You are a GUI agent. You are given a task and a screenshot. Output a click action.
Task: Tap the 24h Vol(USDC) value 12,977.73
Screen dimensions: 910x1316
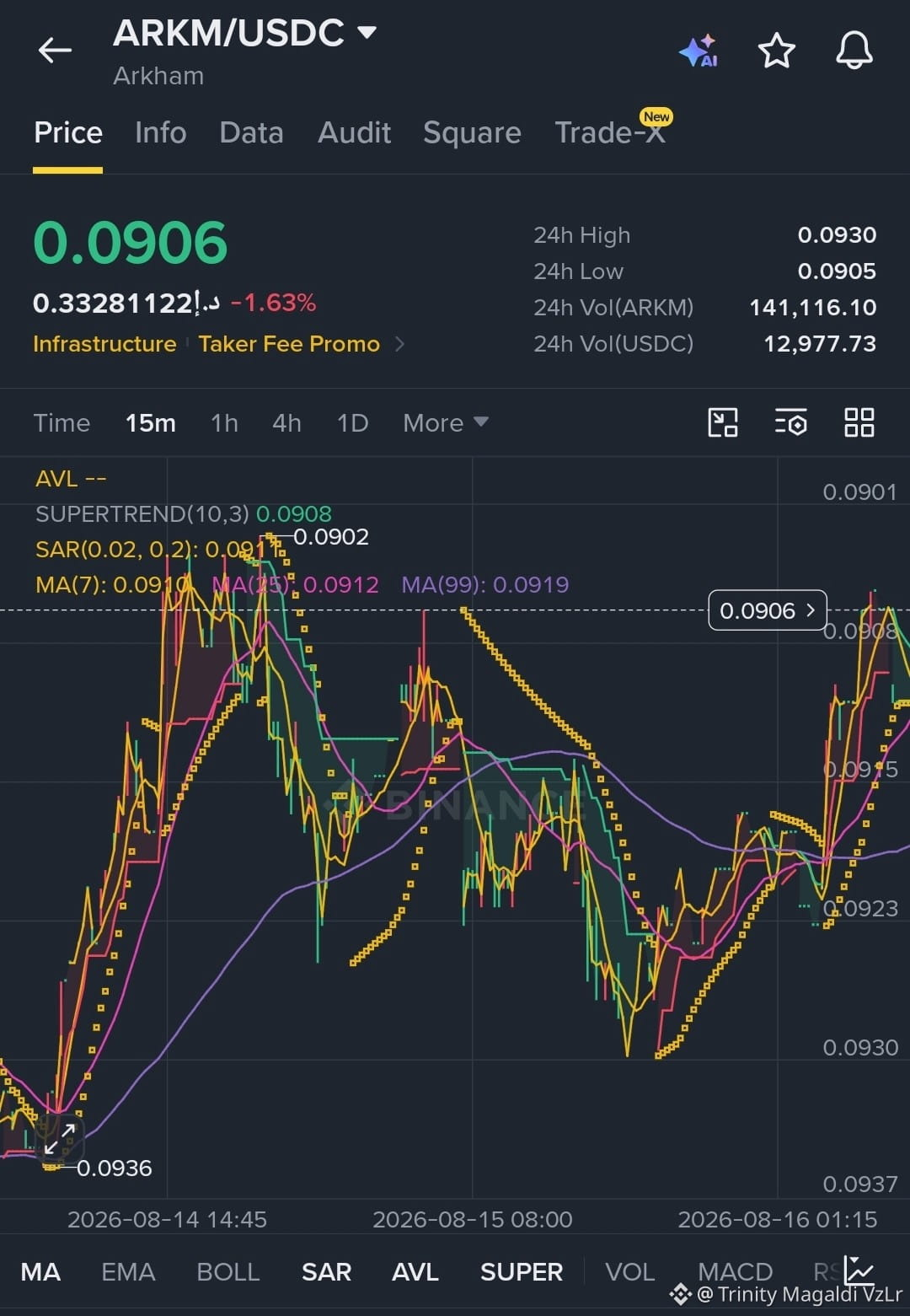tap(819, 344)
